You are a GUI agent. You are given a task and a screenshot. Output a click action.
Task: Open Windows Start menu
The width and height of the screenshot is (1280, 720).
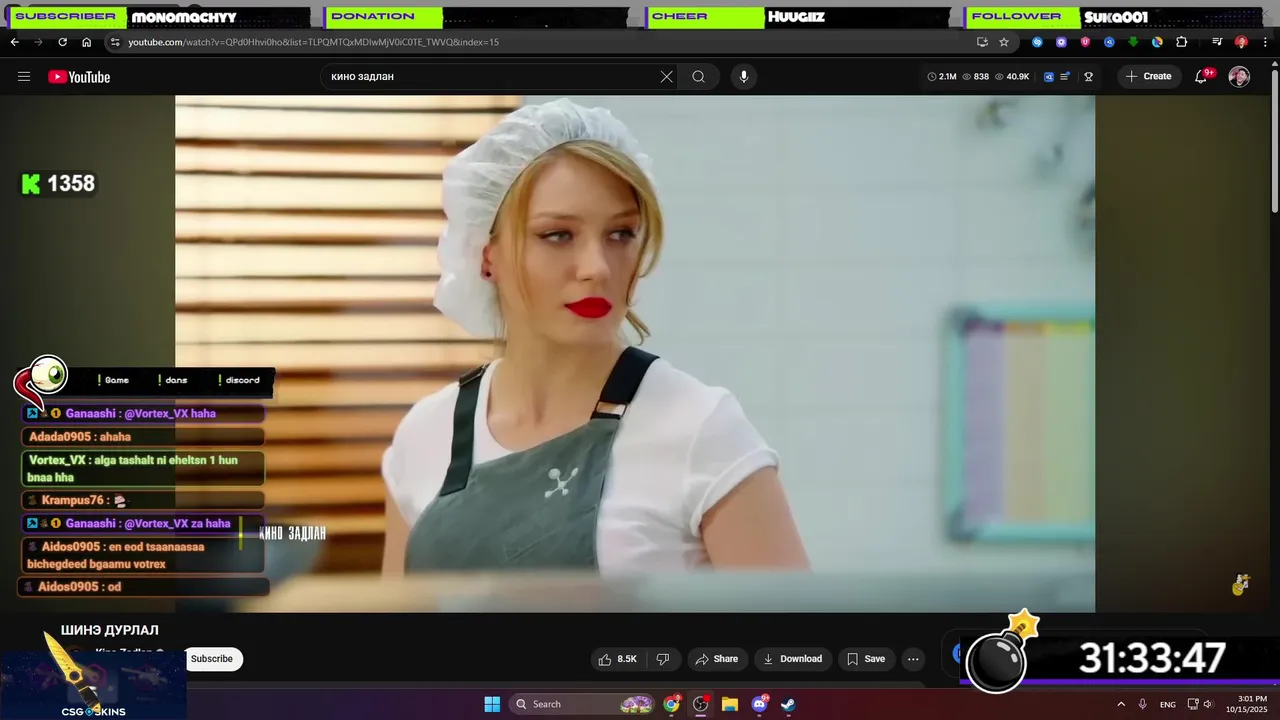(492, 704)
